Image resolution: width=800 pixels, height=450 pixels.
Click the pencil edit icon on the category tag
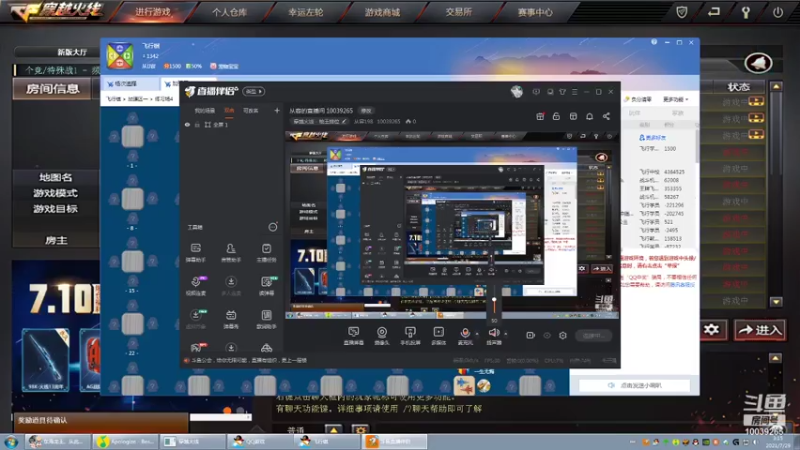pyautogui.click(x=344, y=121)
